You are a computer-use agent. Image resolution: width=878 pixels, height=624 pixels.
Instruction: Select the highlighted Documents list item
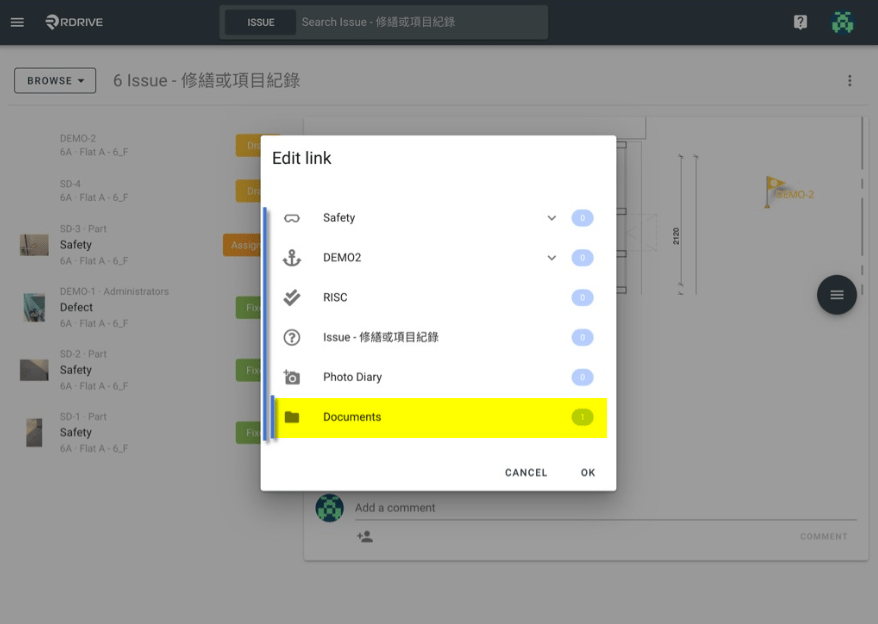439,417
